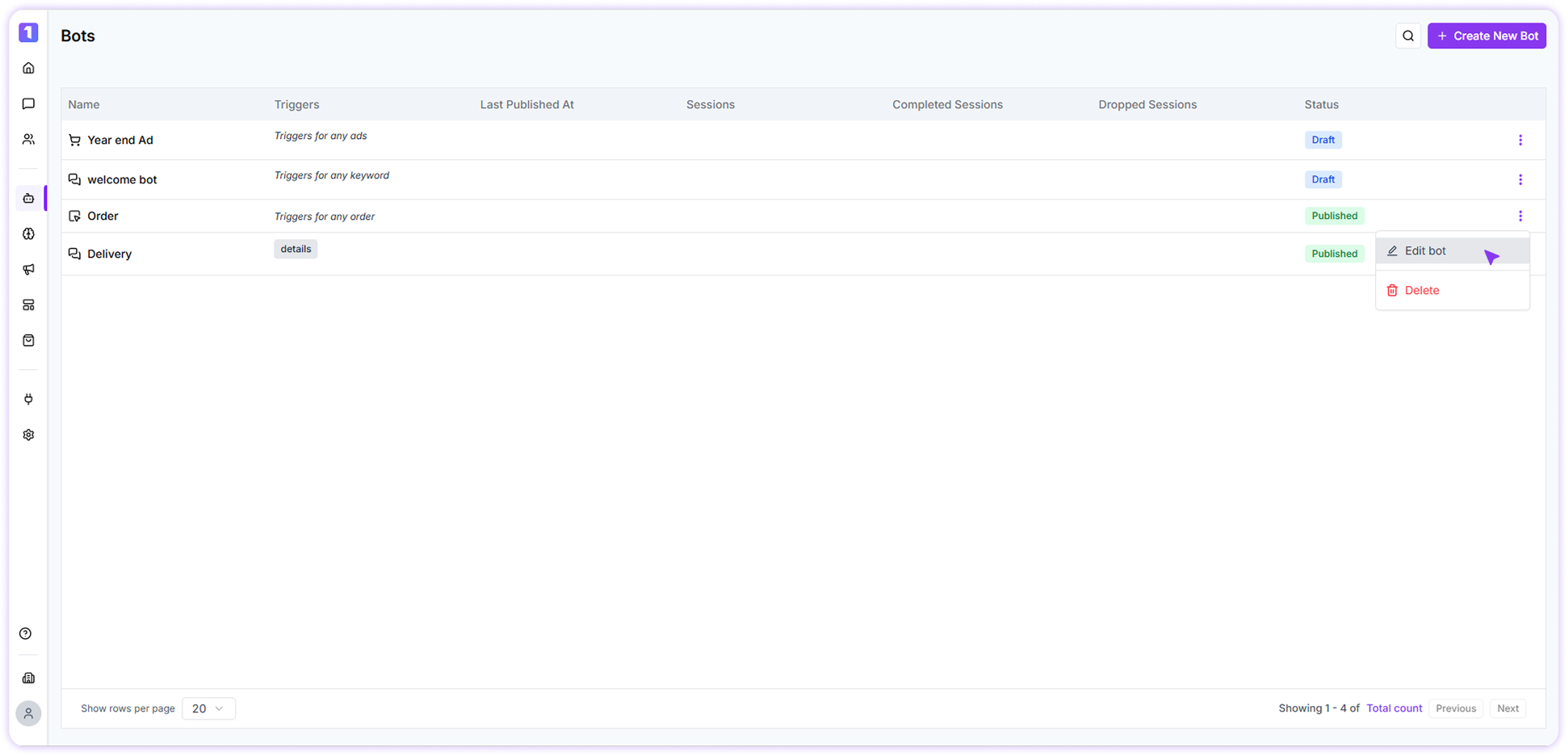
Task: Open the chat conversations panel
Action: pyautogui.click(x=28, y=103)
